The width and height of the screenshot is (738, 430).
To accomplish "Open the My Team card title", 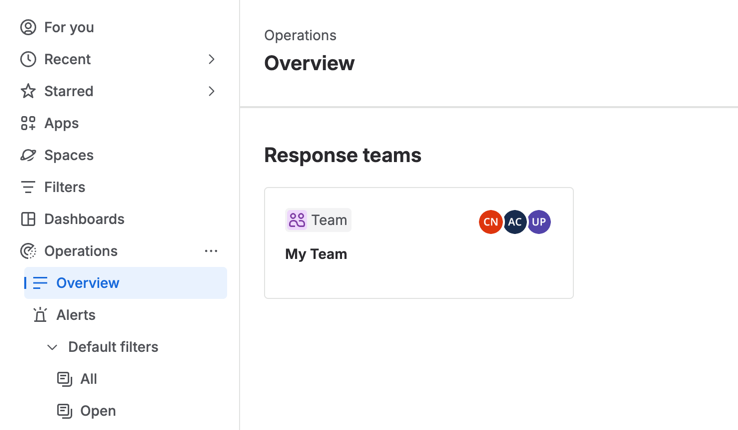I will 316,254.
